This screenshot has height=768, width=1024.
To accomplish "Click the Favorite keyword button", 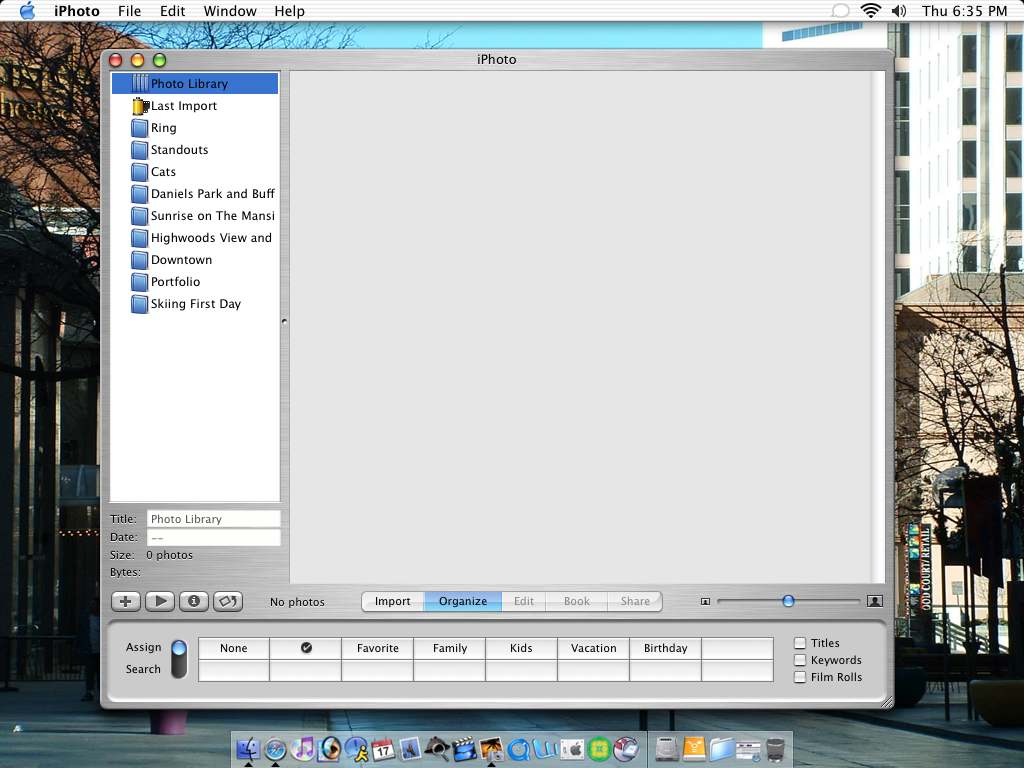I will pyautogui.click(x=377, y=648).
